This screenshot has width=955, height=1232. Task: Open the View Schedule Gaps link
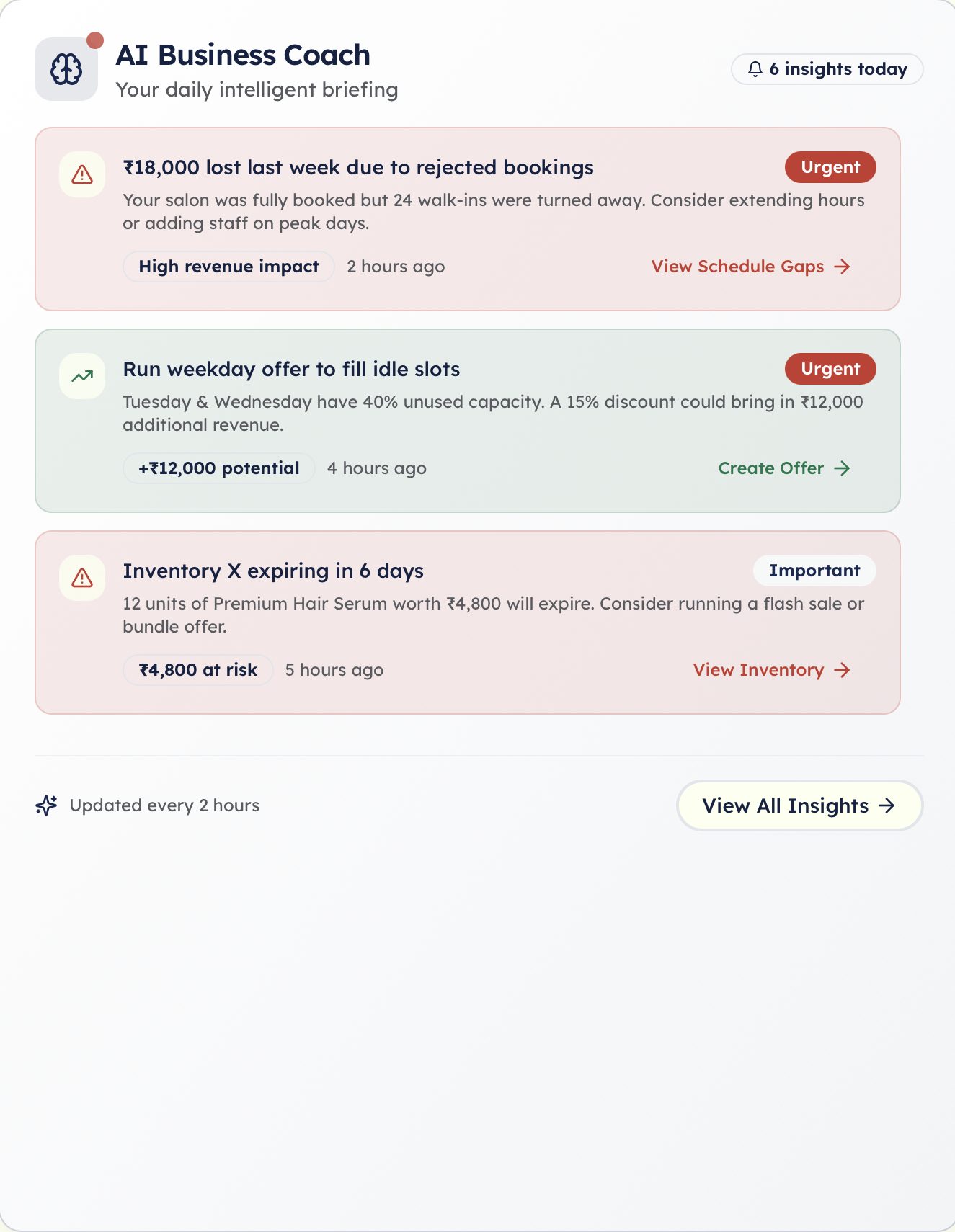[751, 267]
